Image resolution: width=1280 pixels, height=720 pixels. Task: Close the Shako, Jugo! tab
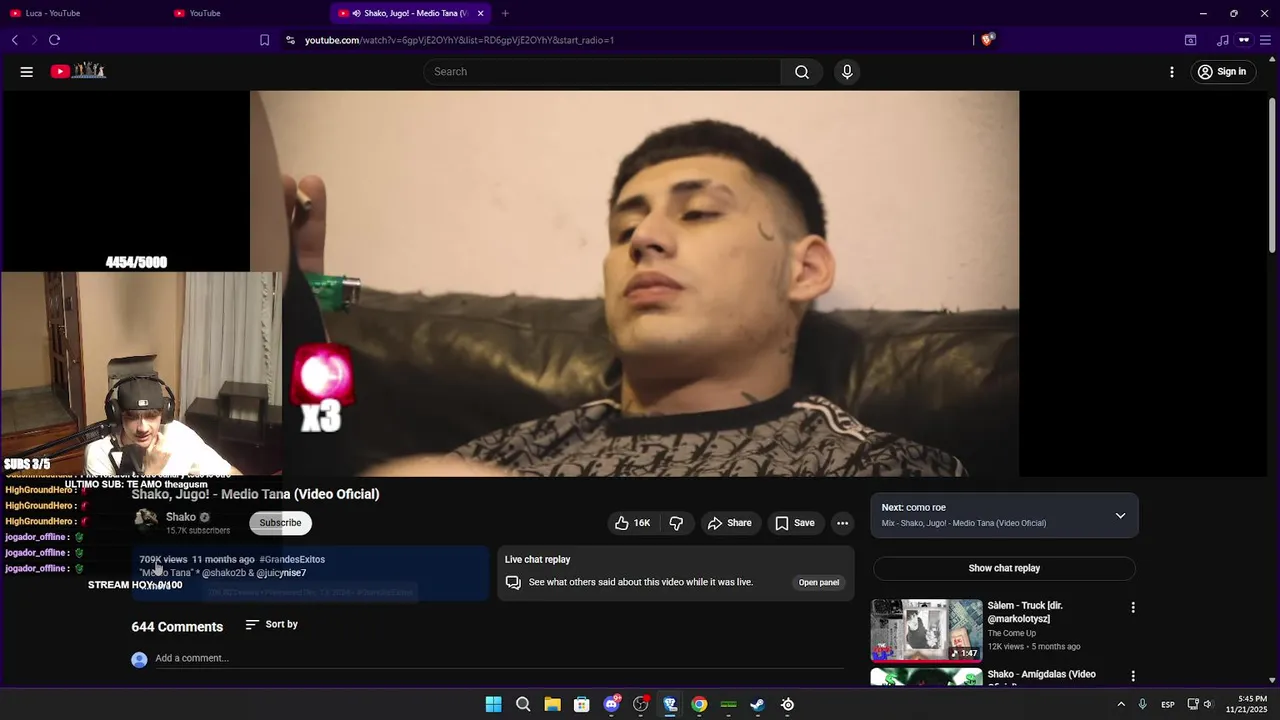[x=481, y=13]
